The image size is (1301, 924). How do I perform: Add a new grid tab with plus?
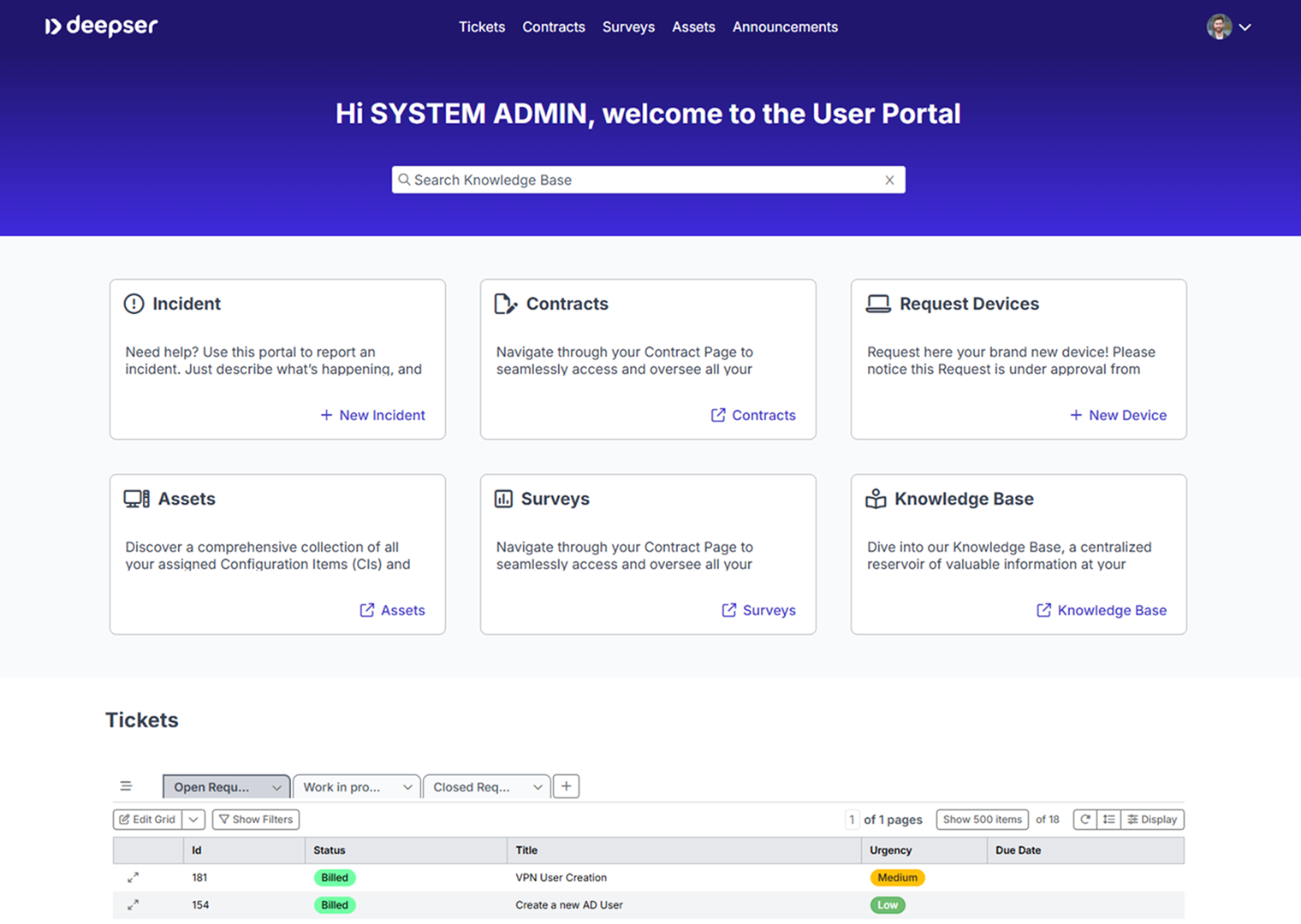tap(566, 786)
